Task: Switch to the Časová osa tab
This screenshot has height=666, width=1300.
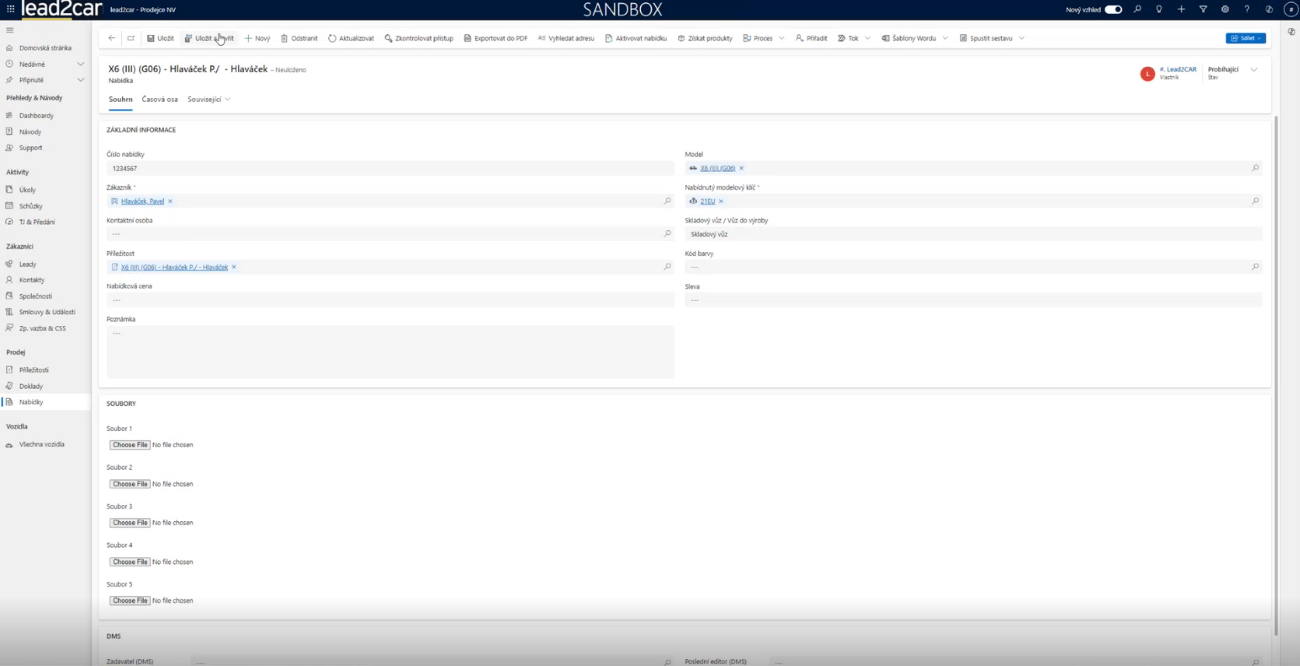Action: 160,99
